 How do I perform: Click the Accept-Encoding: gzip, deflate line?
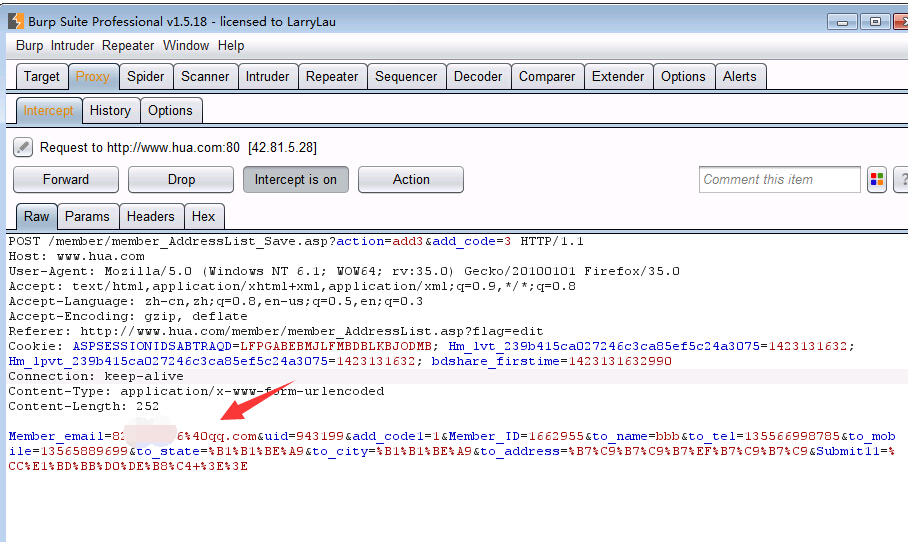point(128,317)
